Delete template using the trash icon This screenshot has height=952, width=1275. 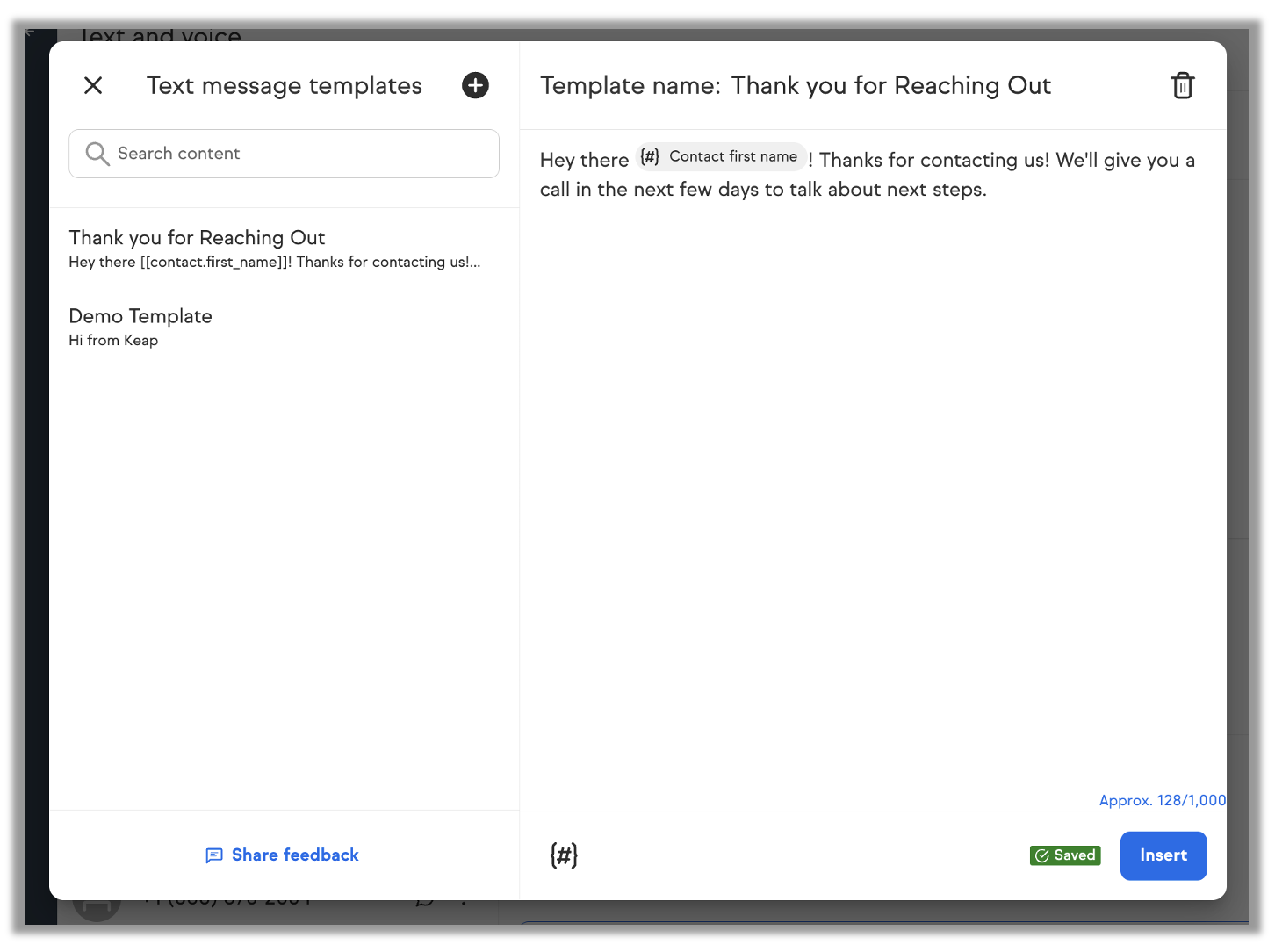[1182, 86]
